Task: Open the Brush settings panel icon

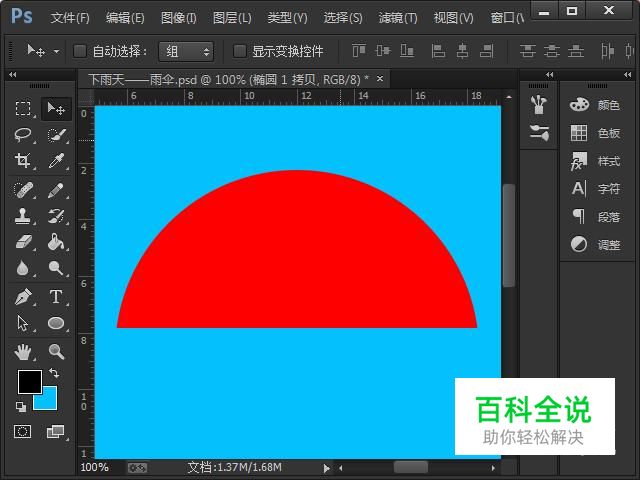Action: pyautogui.click(x=539, y=133)
